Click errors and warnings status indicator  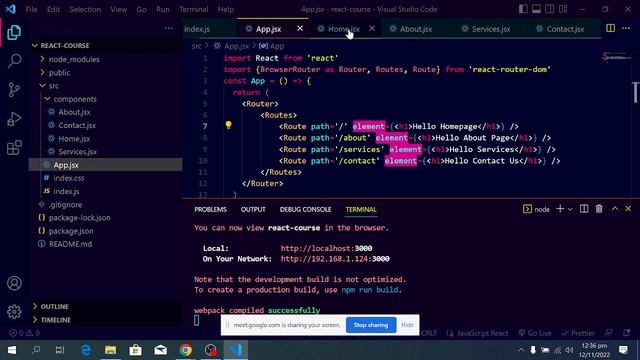click(24, 333)
